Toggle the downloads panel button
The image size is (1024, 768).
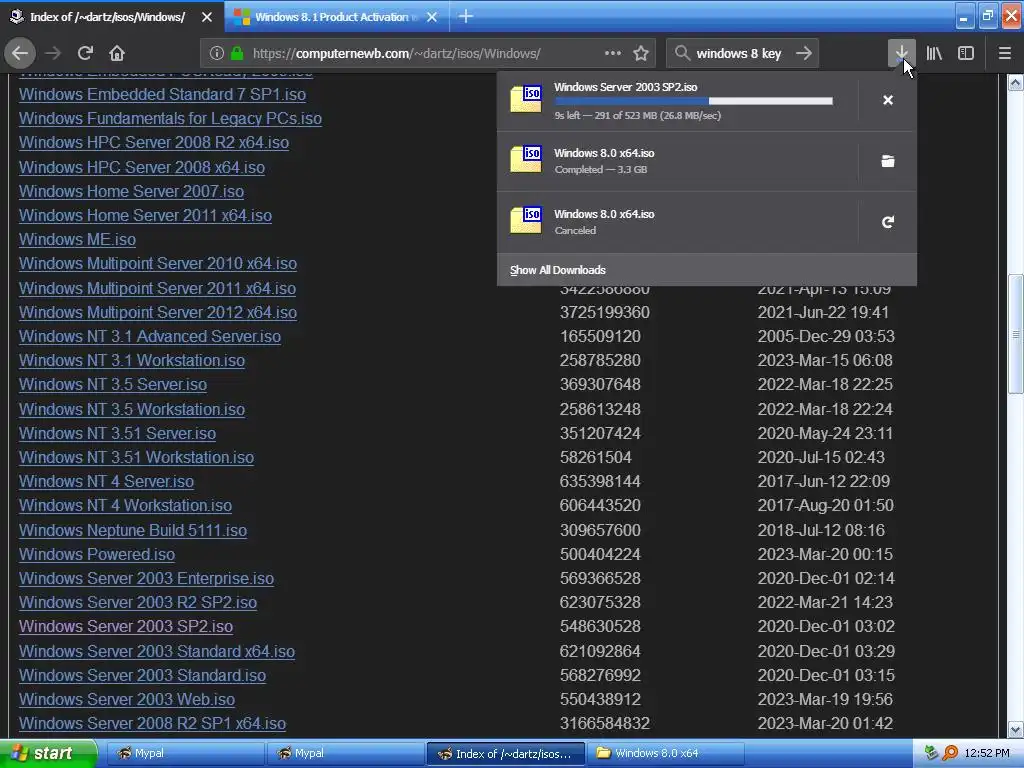coord(901,53)
